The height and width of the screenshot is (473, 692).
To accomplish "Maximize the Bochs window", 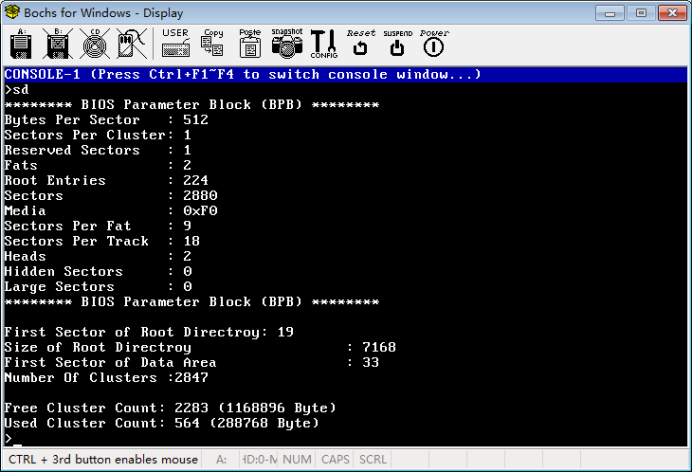I will [641, 13].
